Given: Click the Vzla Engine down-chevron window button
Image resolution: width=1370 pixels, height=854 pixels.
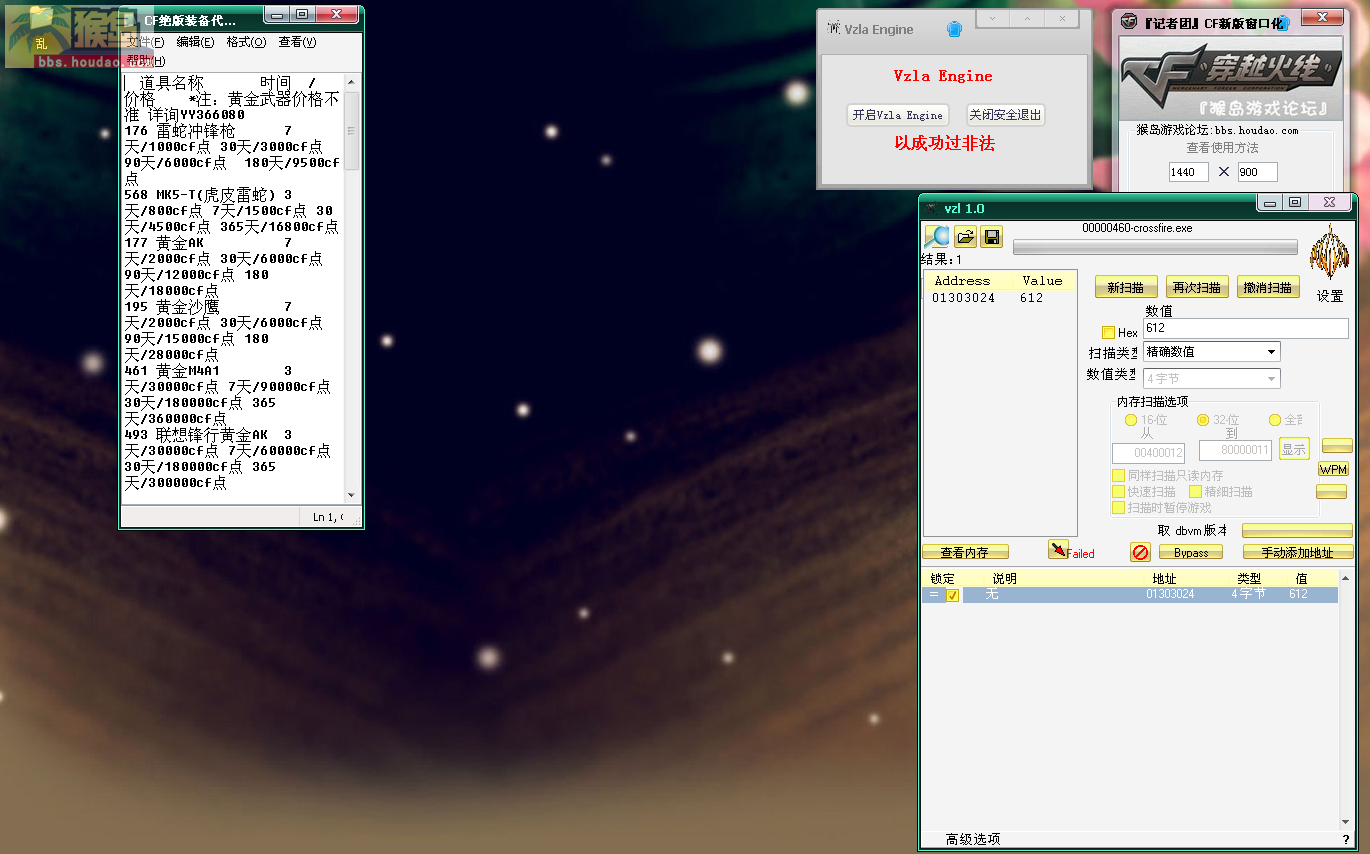Looking at the screenshot, I should pyautogui.click(x=992, y=18).
